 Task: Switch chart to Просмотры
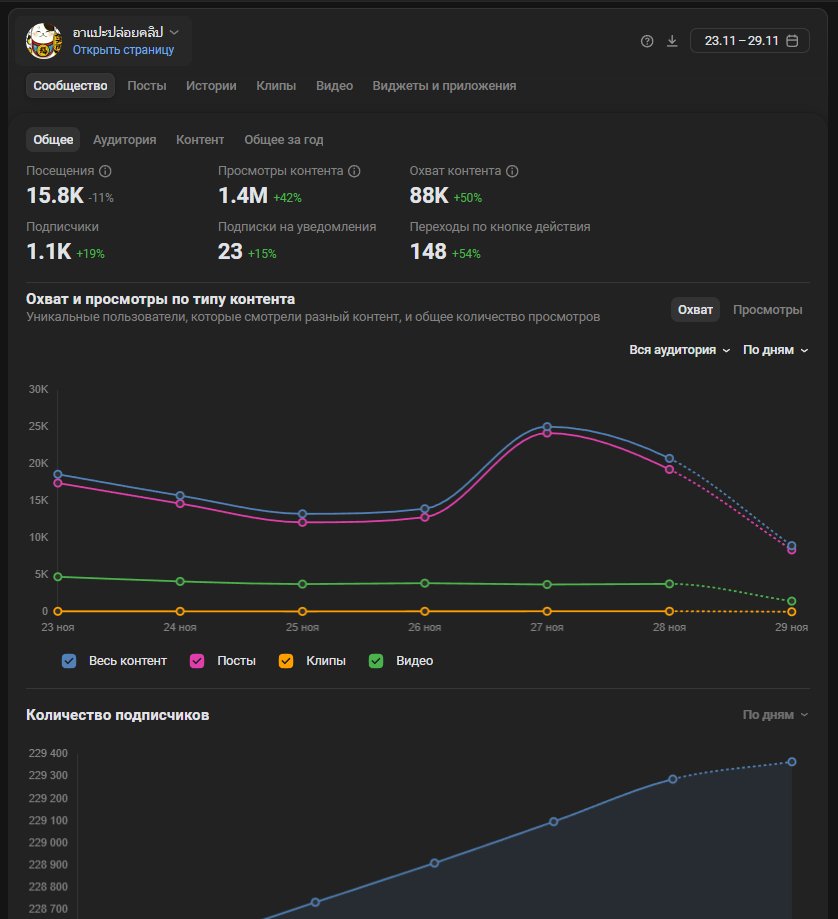point(767,310)
